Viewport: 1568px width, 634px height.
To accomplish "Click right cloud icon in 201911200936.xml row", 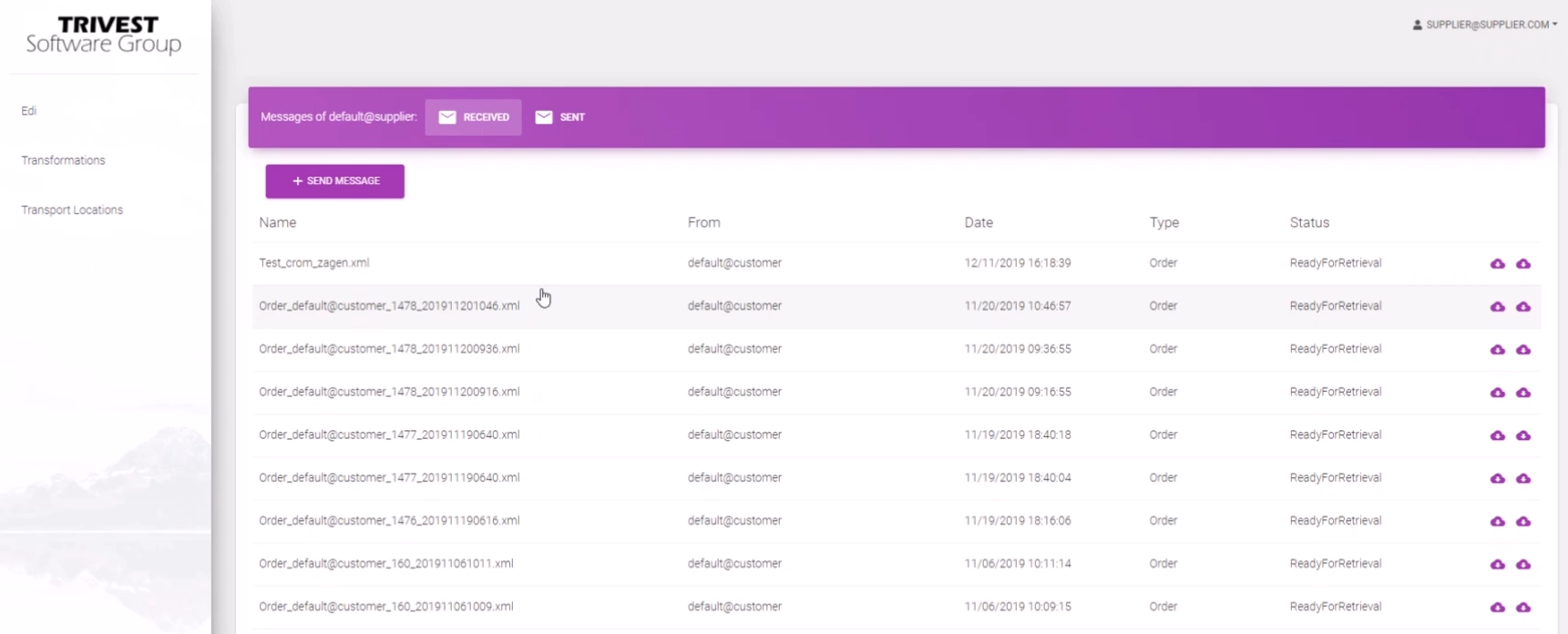I will (x=1522, y=349).
